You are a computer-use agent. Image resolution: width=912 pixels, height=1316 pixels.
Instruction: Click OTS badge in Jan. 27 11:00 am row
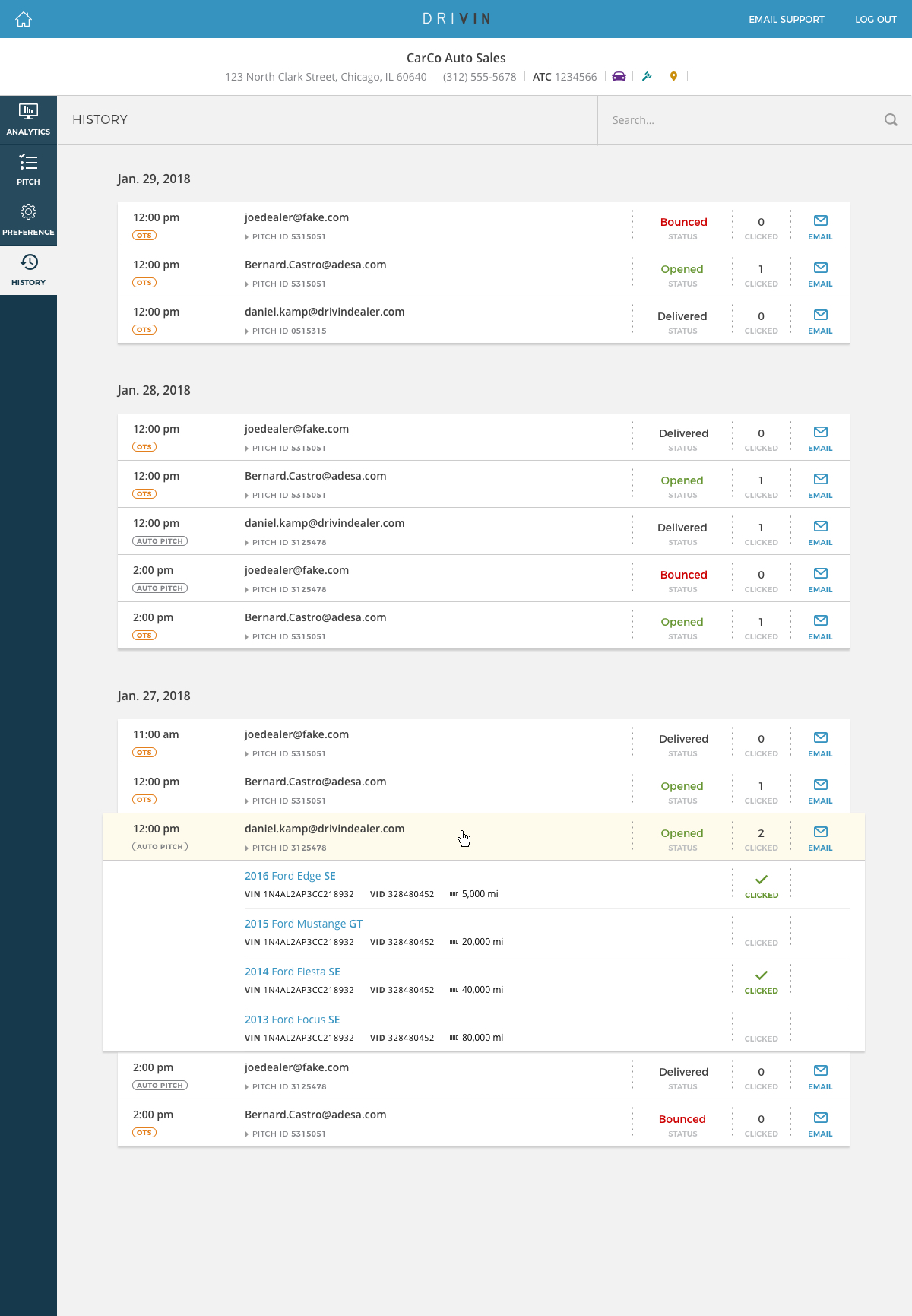click(x=144, y=753)
